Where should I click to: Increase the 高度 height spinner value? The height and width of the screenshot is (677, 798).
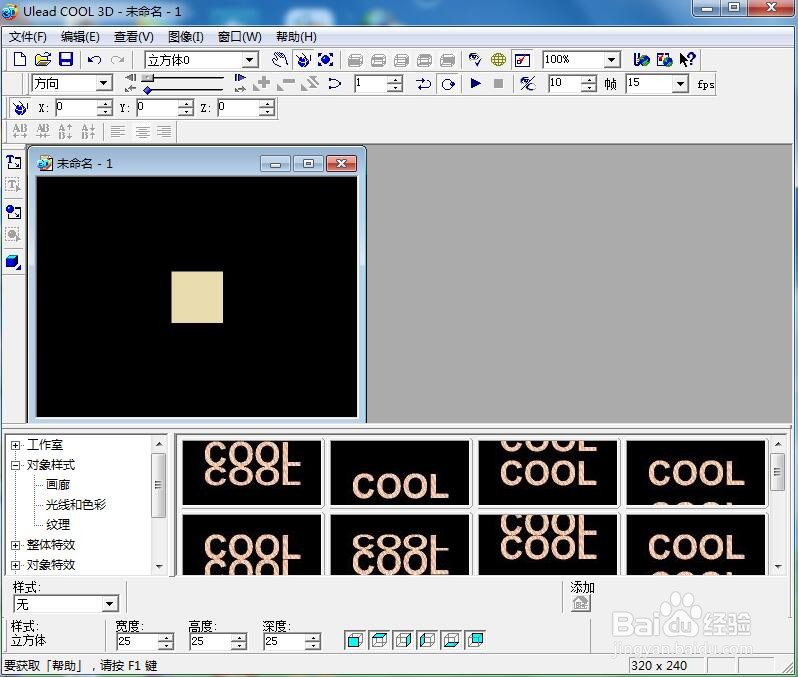pos(239,637)
